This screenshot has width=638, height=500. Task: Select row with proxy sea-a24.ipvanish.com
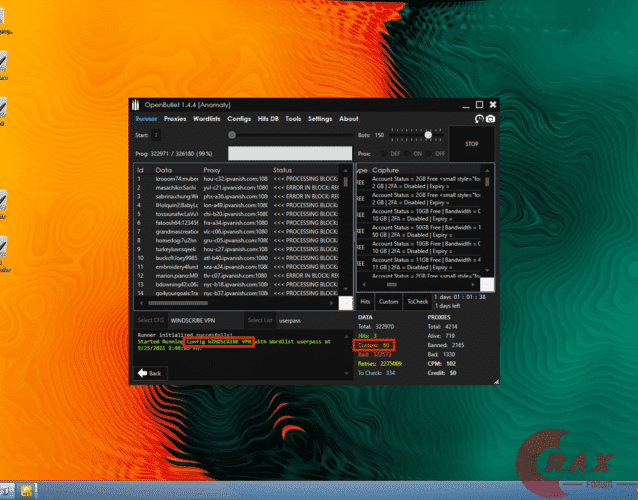click(238, 267)
